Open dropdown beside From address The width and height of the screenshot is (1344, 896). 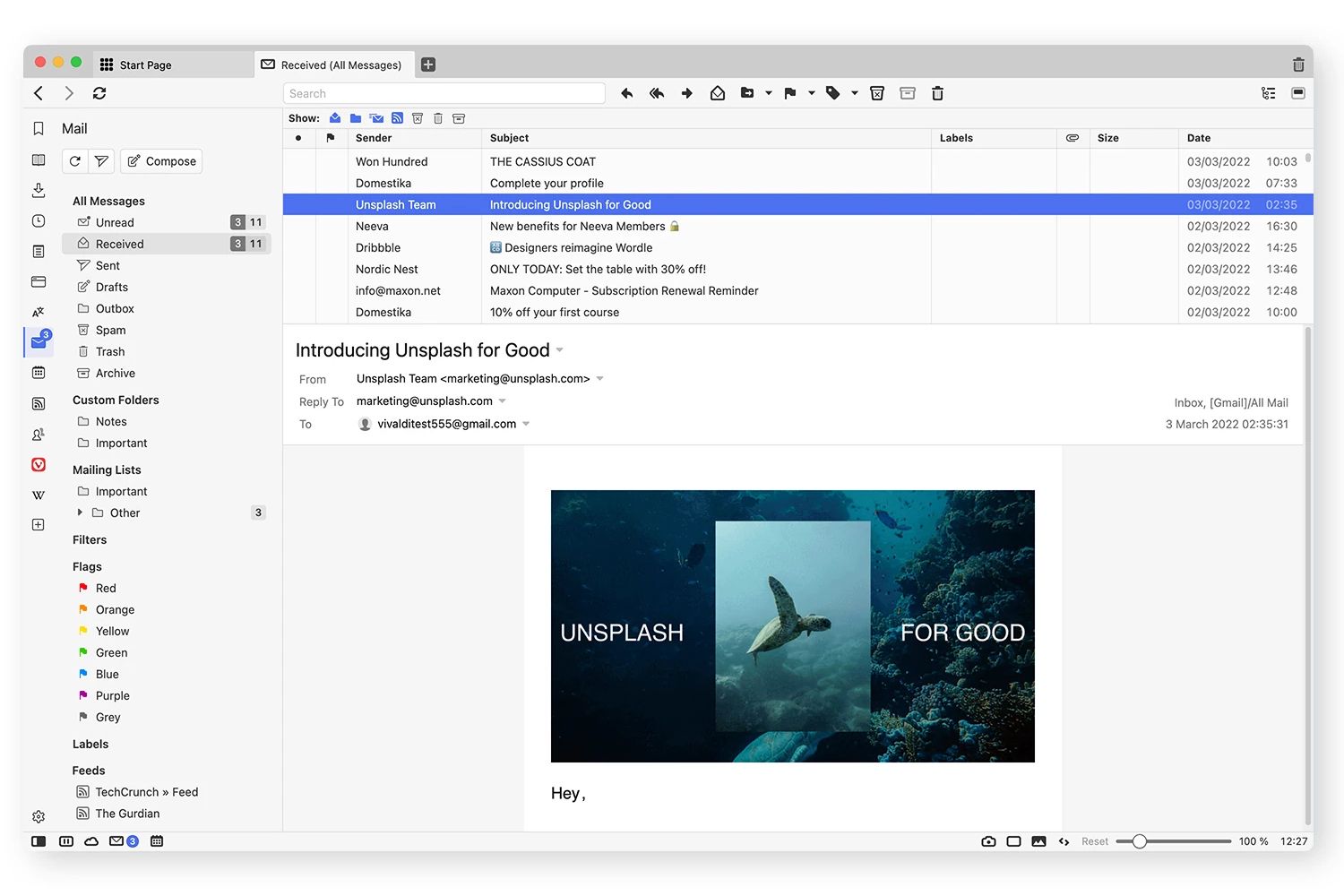pos(600,379)
